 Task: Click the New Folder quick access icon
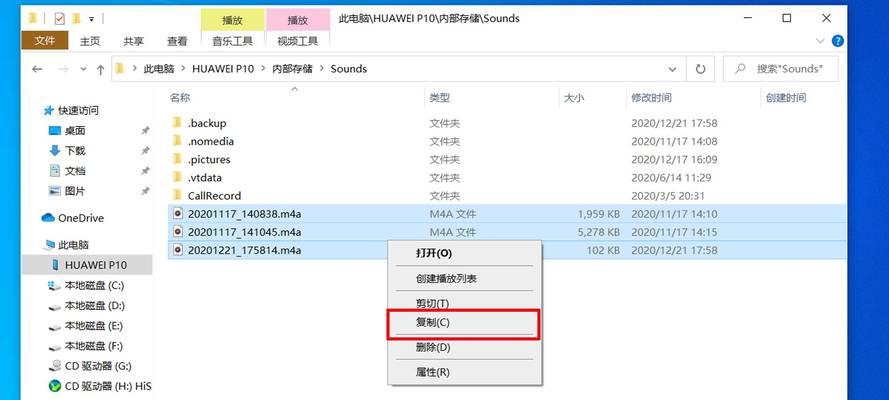tap(76, 18)
